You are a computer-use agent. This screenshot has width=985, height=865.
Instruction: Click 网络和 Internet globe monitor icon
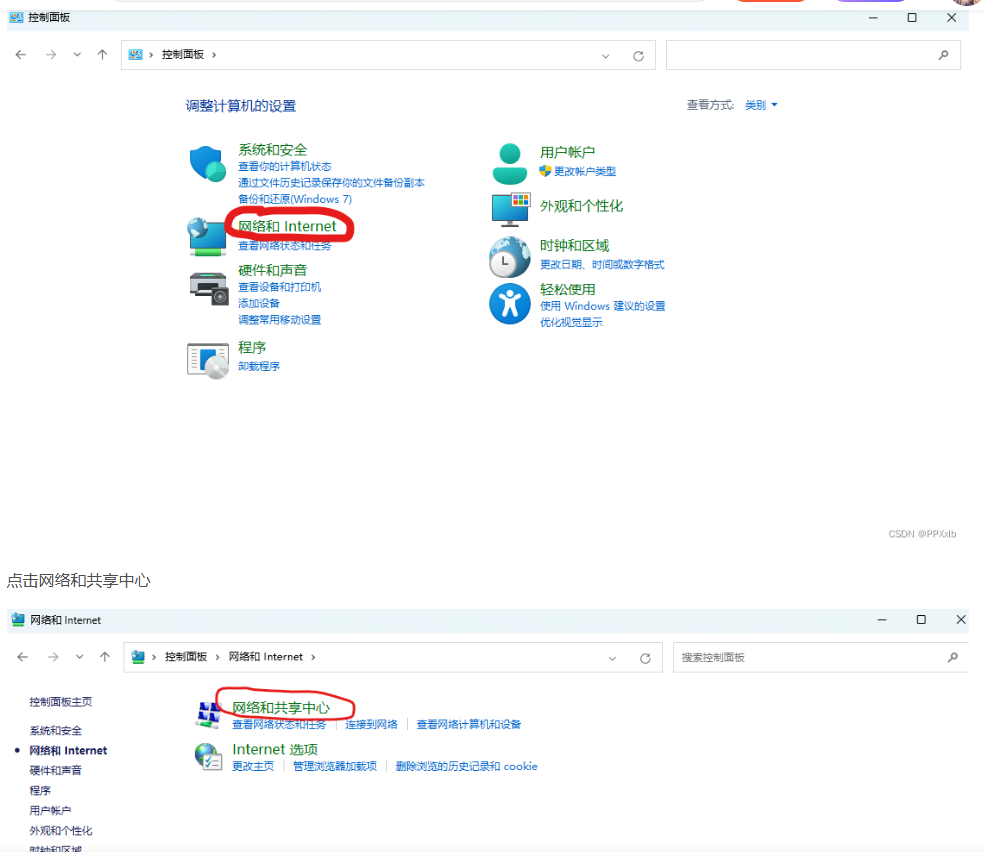point(207,236)
